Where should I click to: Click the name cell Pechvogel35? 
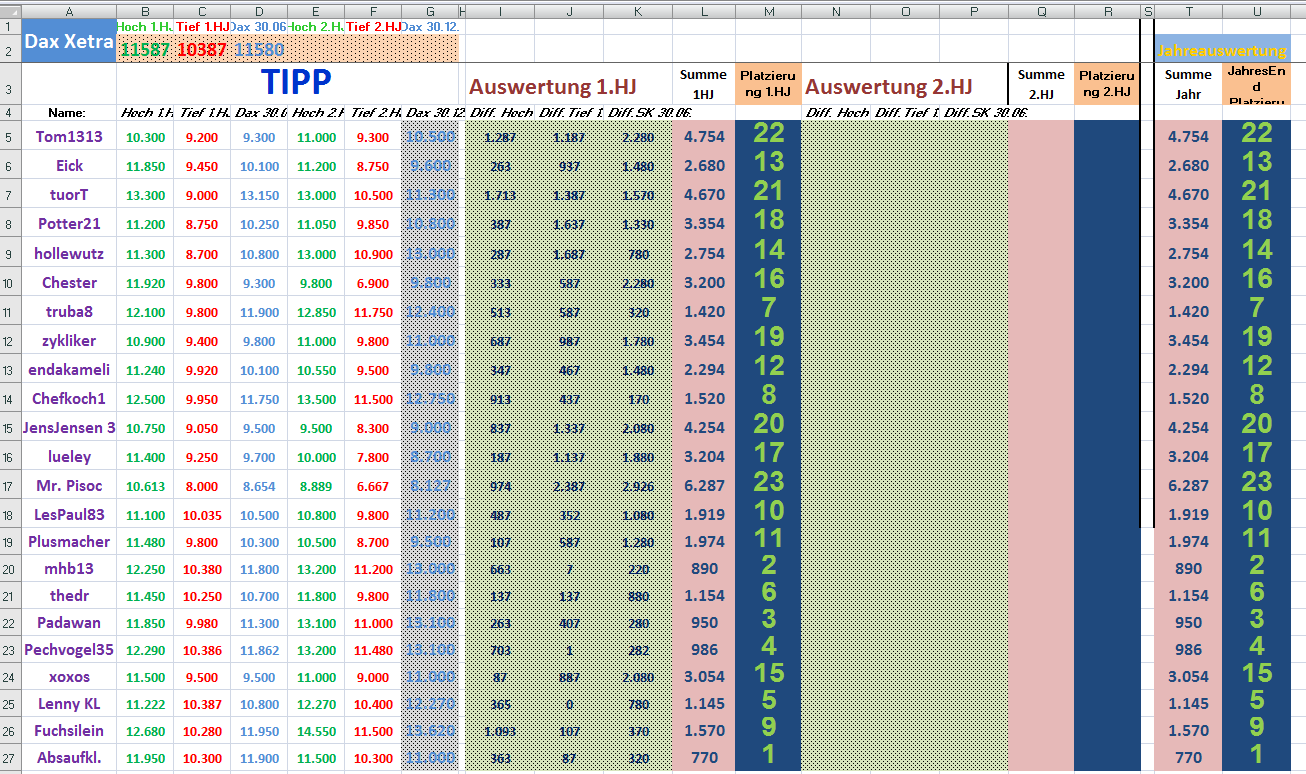coord(69,649)
